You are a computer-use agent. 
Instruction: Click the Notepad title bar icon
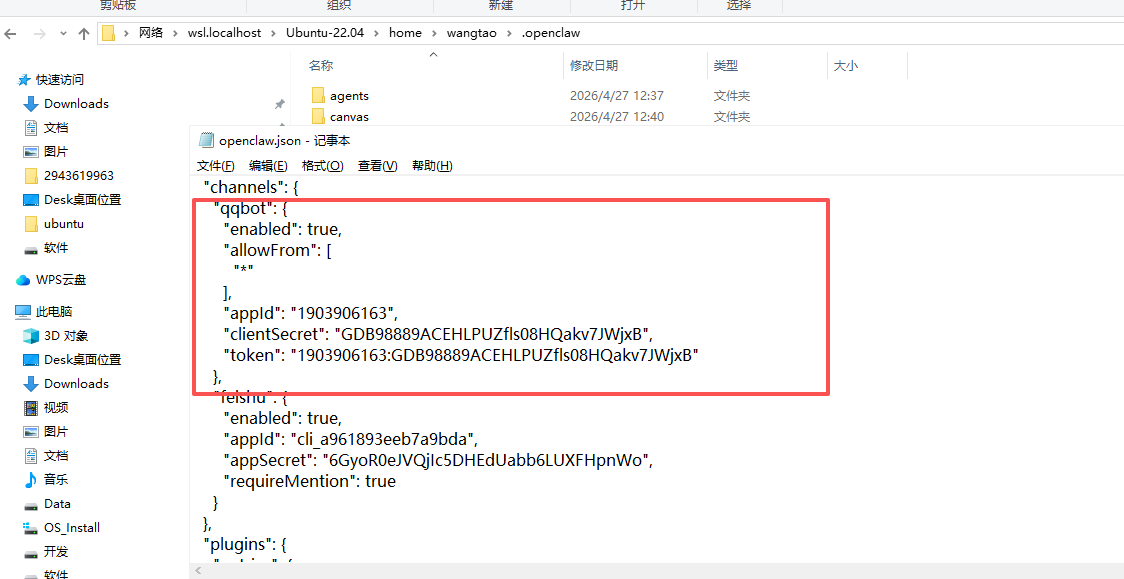coord(206,140)
